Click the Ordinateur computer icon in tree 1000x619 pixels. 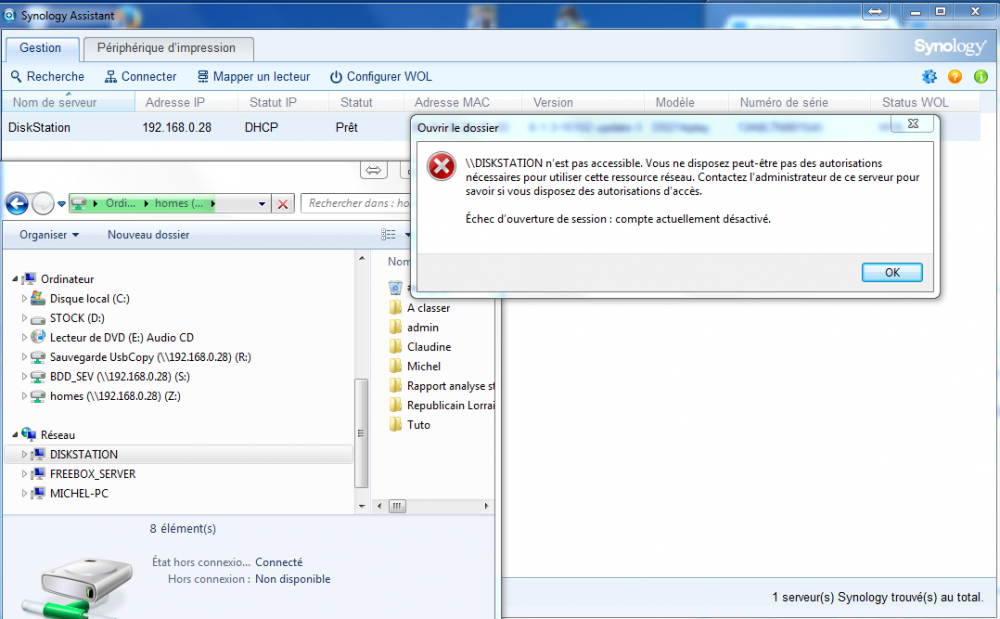pos(29,279)
